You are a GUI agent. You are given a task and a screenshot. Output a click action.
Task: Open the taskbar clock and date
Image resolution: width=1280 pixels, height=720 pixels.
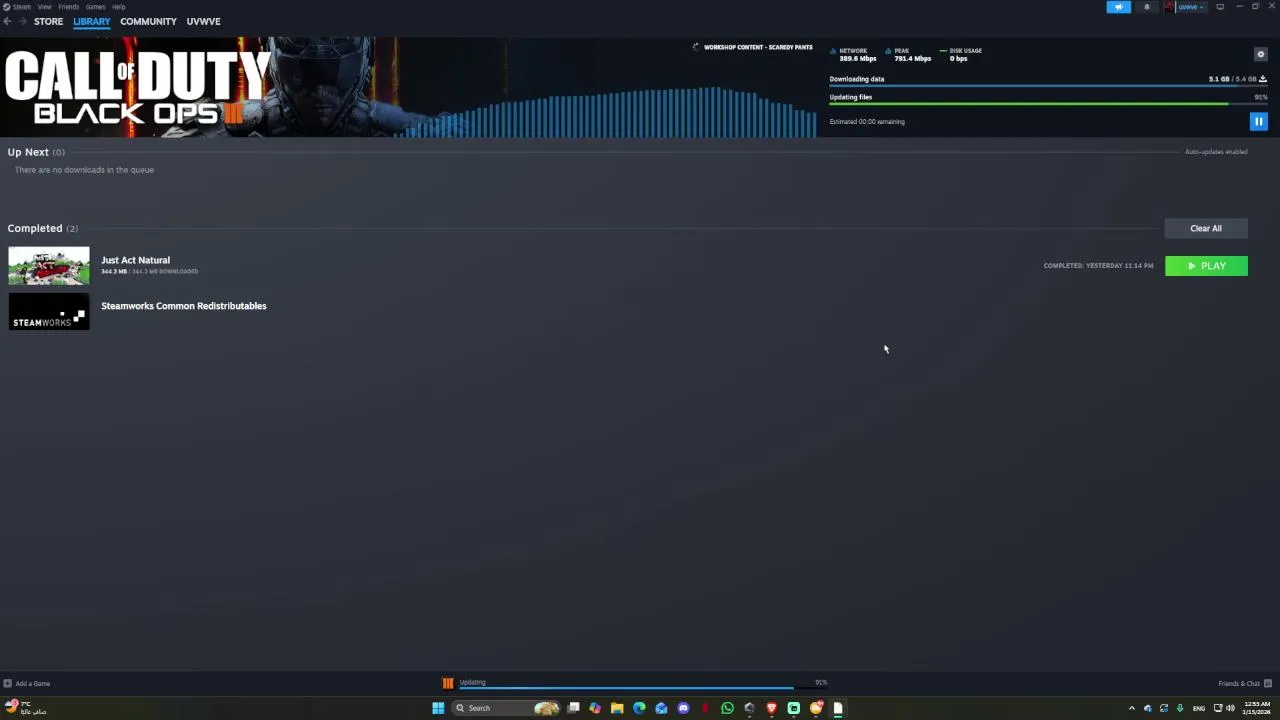pos(1257,708)
